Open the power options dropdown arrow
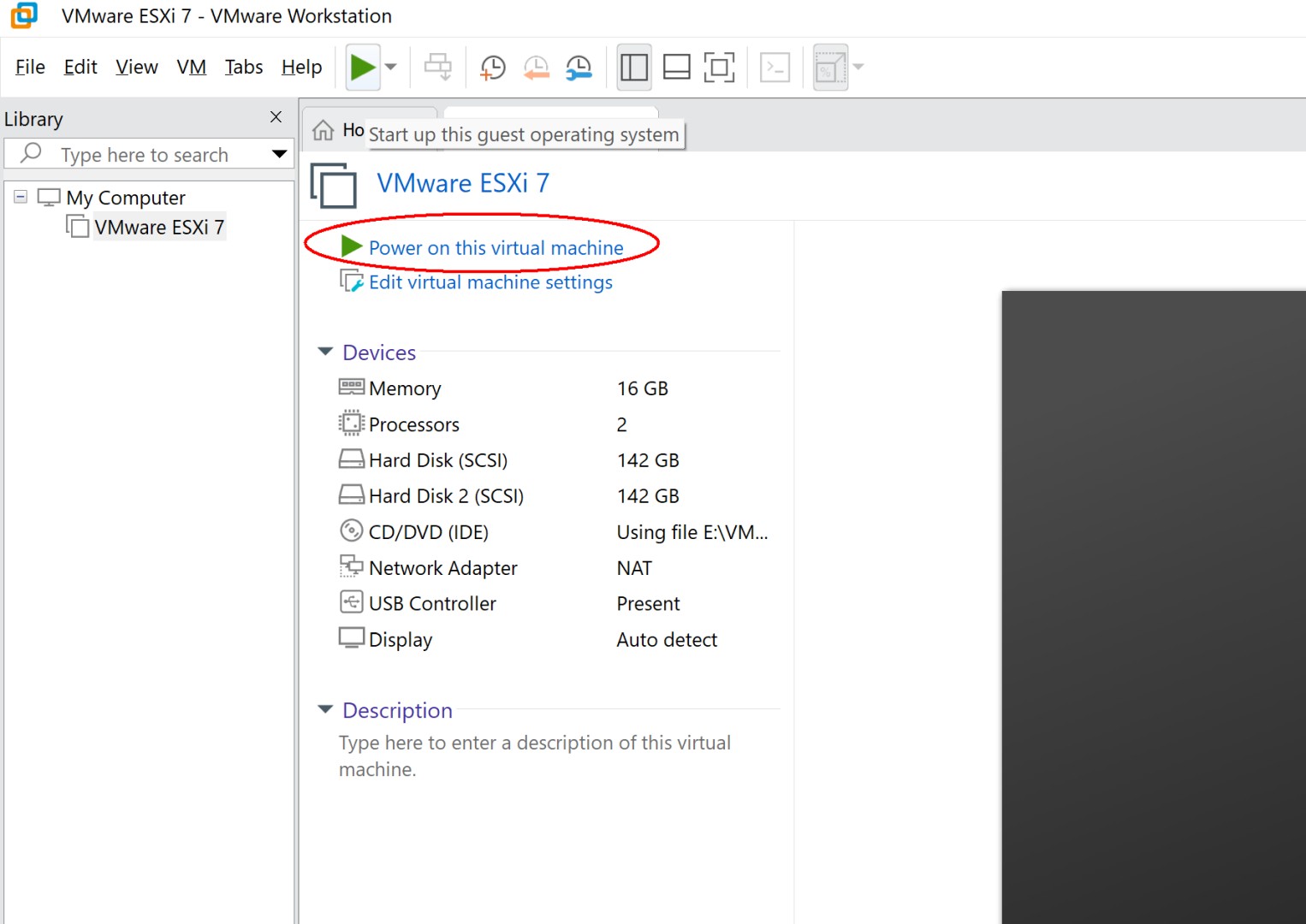The image size is (1306, 924). [x=391, y=67]
